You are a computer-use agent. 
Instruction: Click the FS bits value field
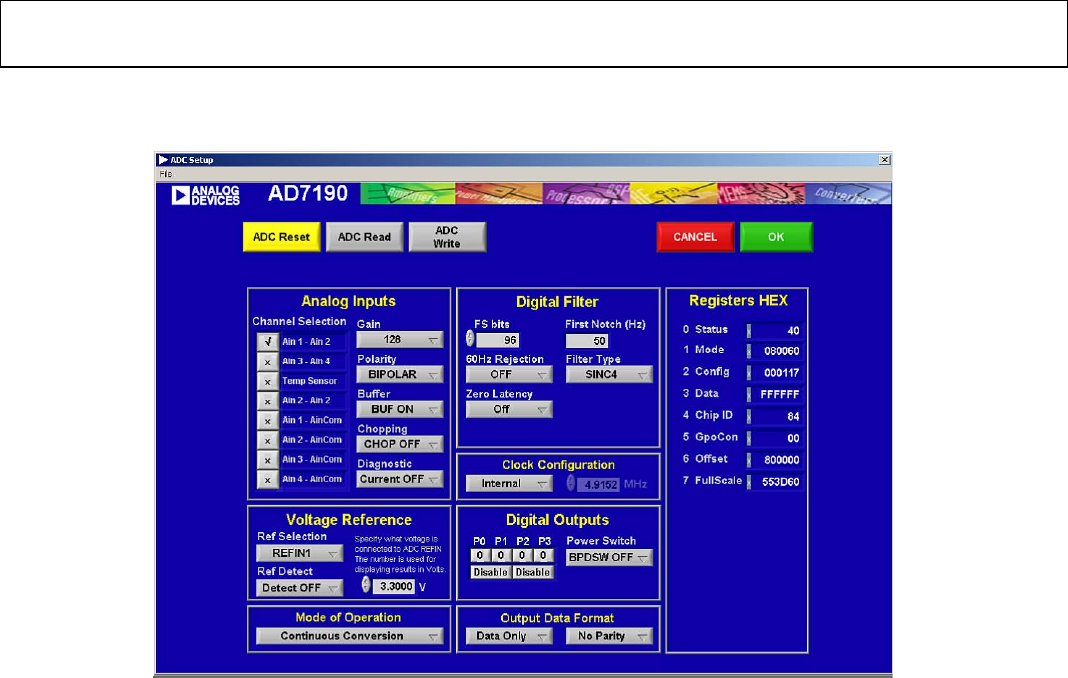(498, 340)
